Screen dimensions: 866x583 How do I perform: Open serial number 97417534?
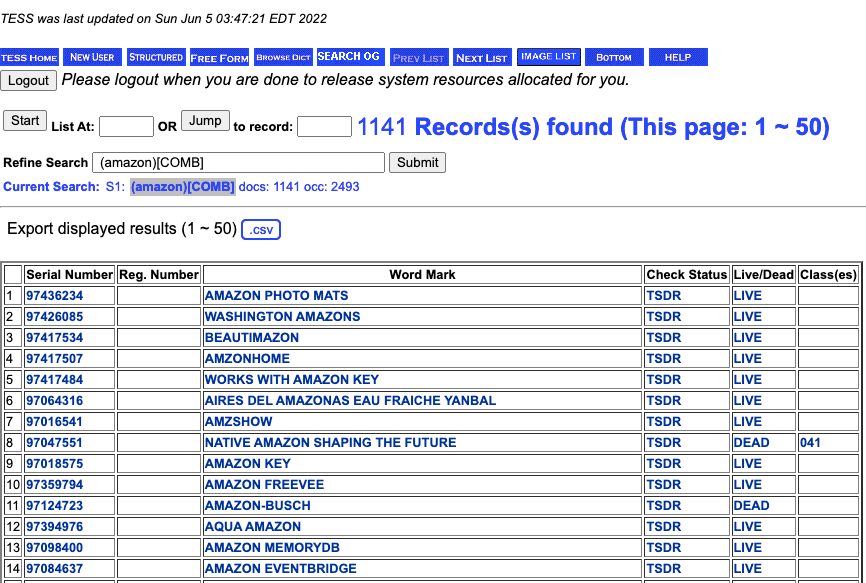[54, 337]
